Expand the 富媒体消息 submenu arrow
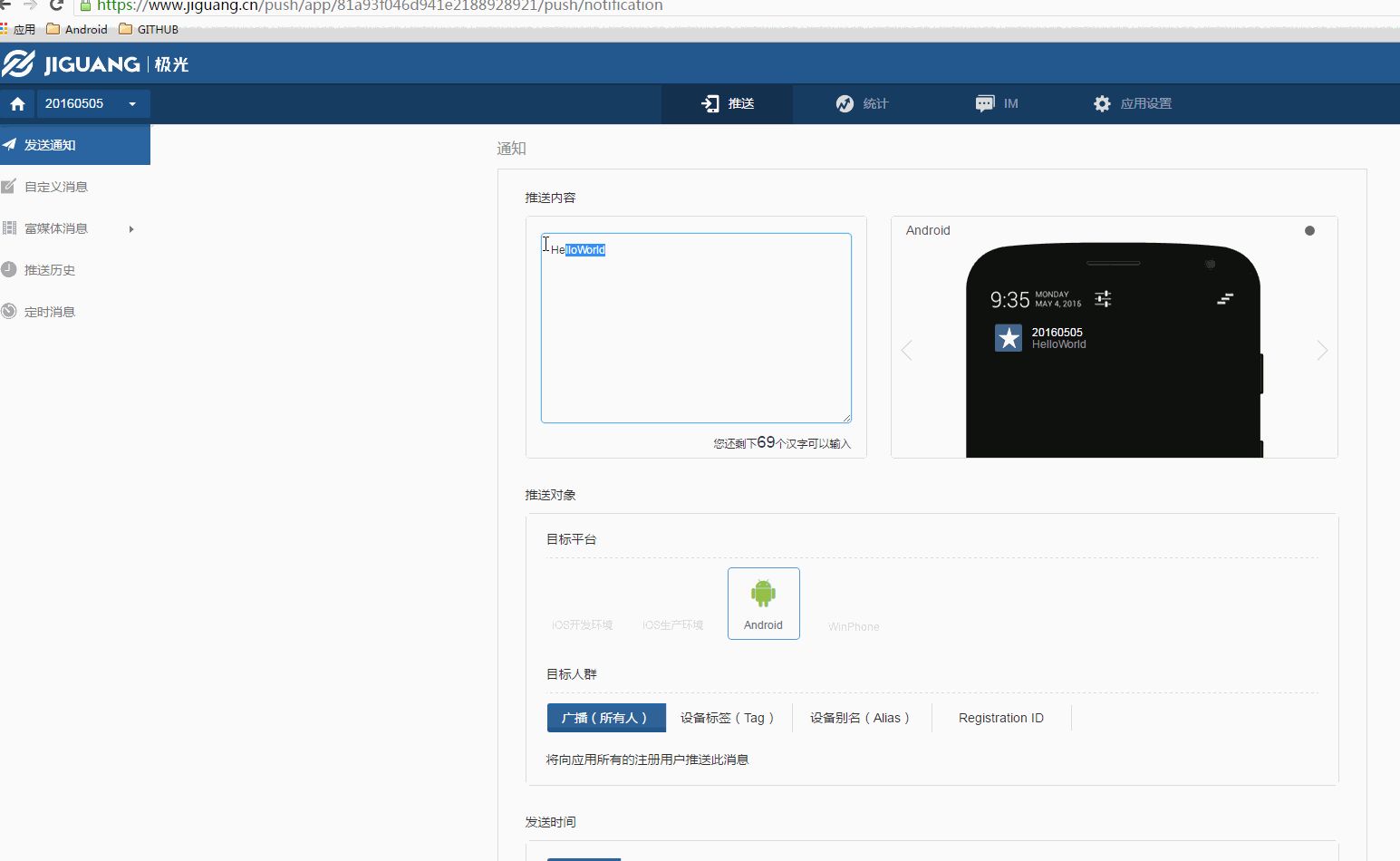Screen dimensions: 1400x861 pos(131,229)
